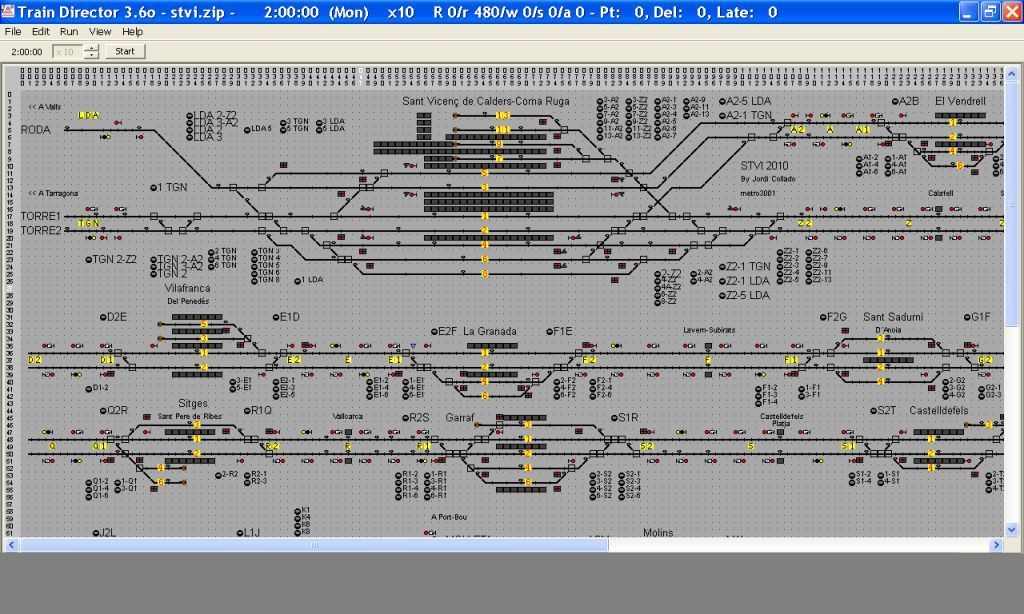Activate the TGN 2-Z2 itinerary circle

(x=89, y=259)
